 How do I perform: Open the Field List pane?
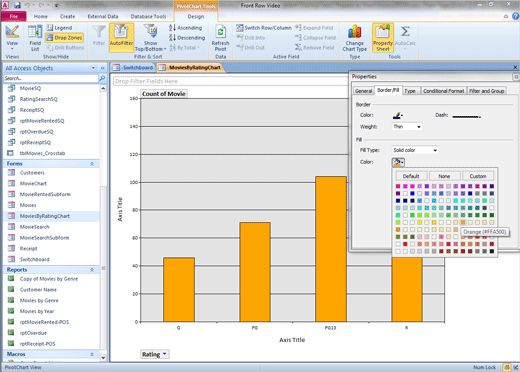pyautogui.click(x=35, y=37)
